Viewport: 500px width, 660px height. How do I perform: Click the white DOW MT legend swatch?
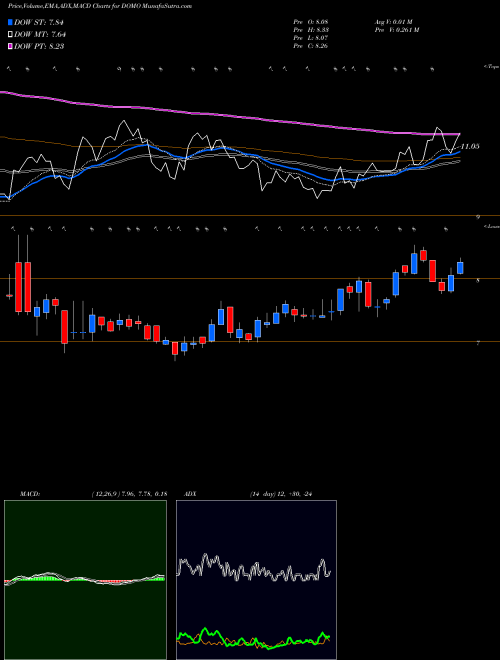pyautogui.click(x=10, y=34)
